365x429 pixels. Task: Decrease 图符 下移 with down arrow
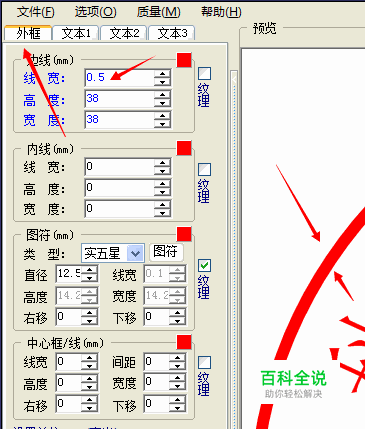(177, 321)
